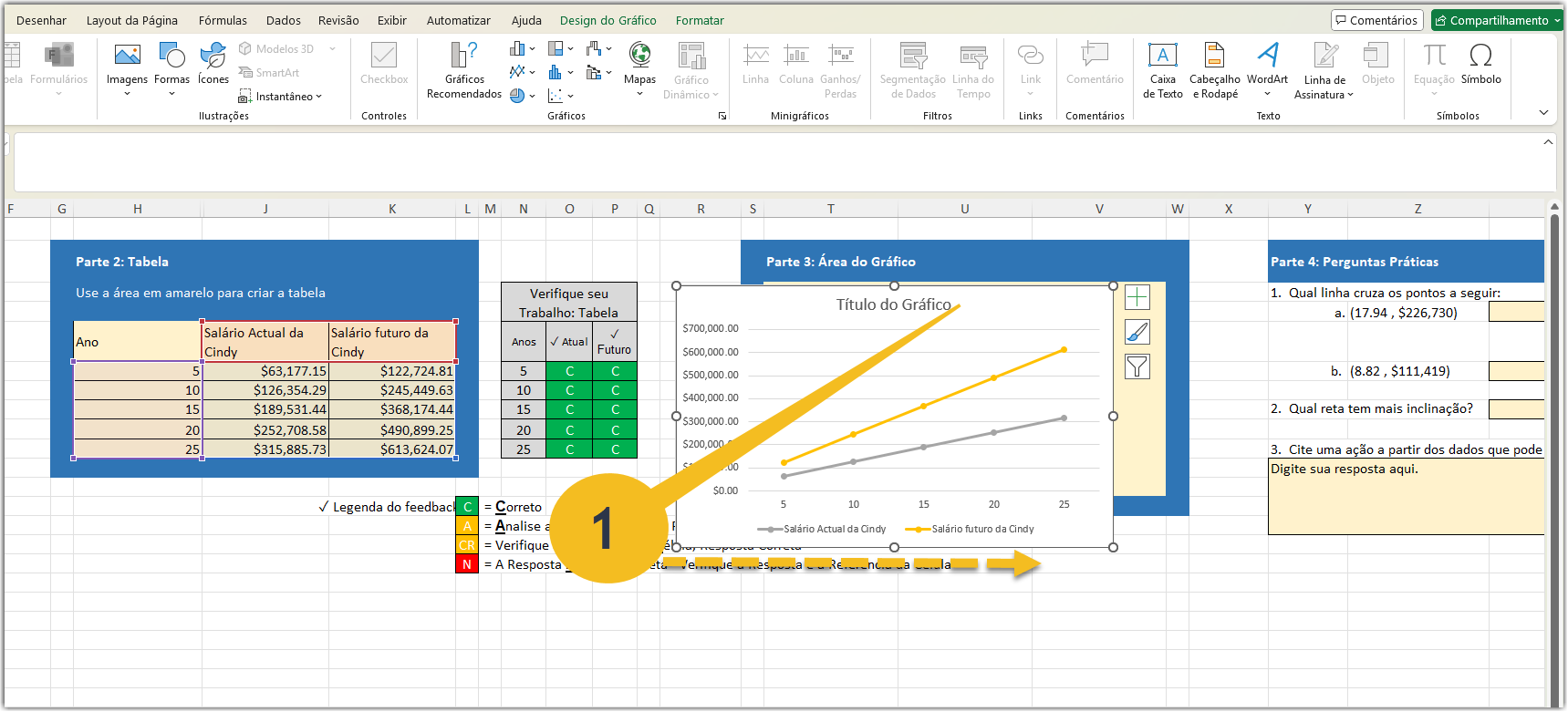
Task: Open the Formatar tab
Action: (x=700, y=20)
